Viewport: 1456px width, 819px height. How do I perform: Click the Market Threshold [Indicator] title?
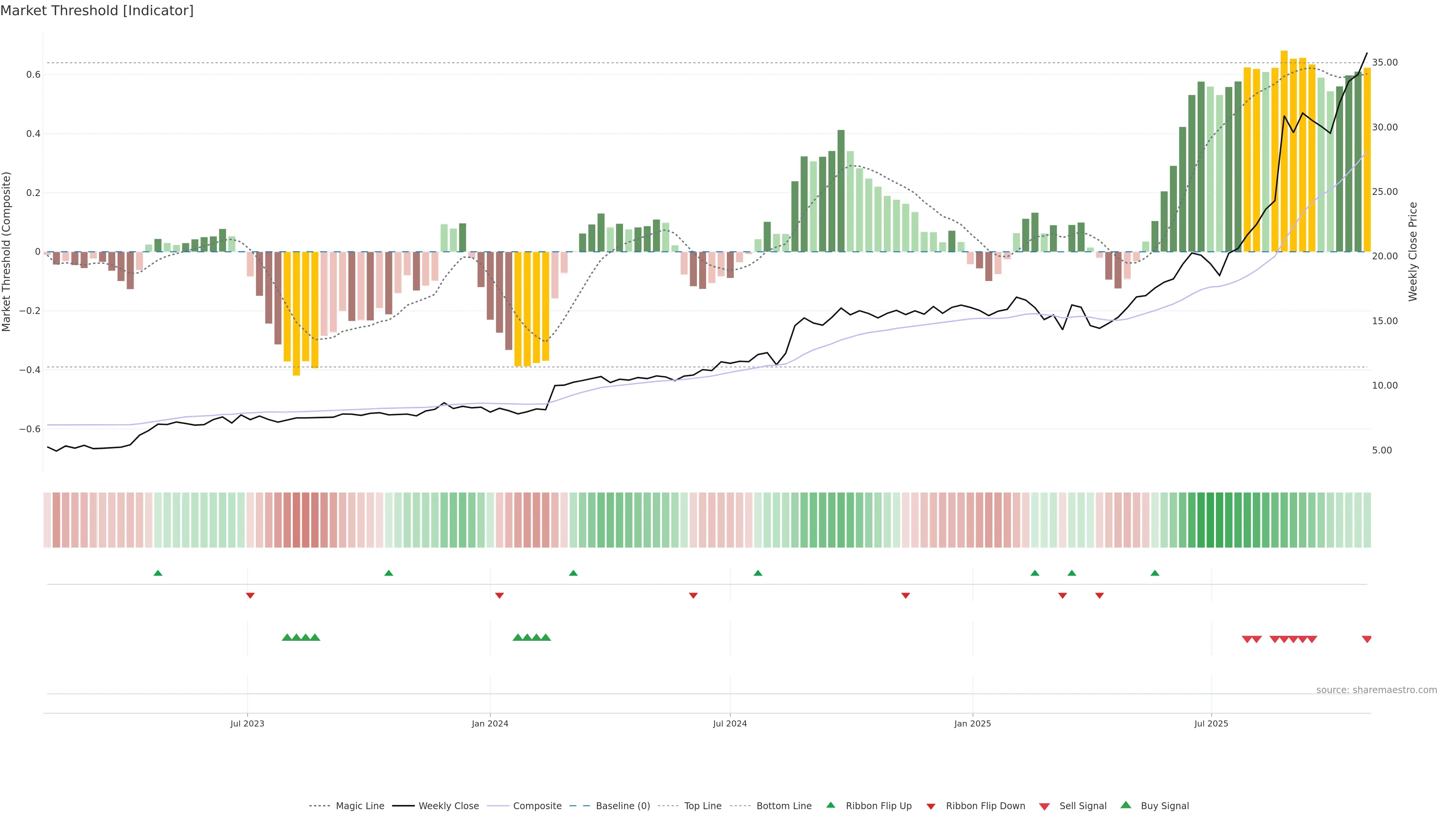97,11
